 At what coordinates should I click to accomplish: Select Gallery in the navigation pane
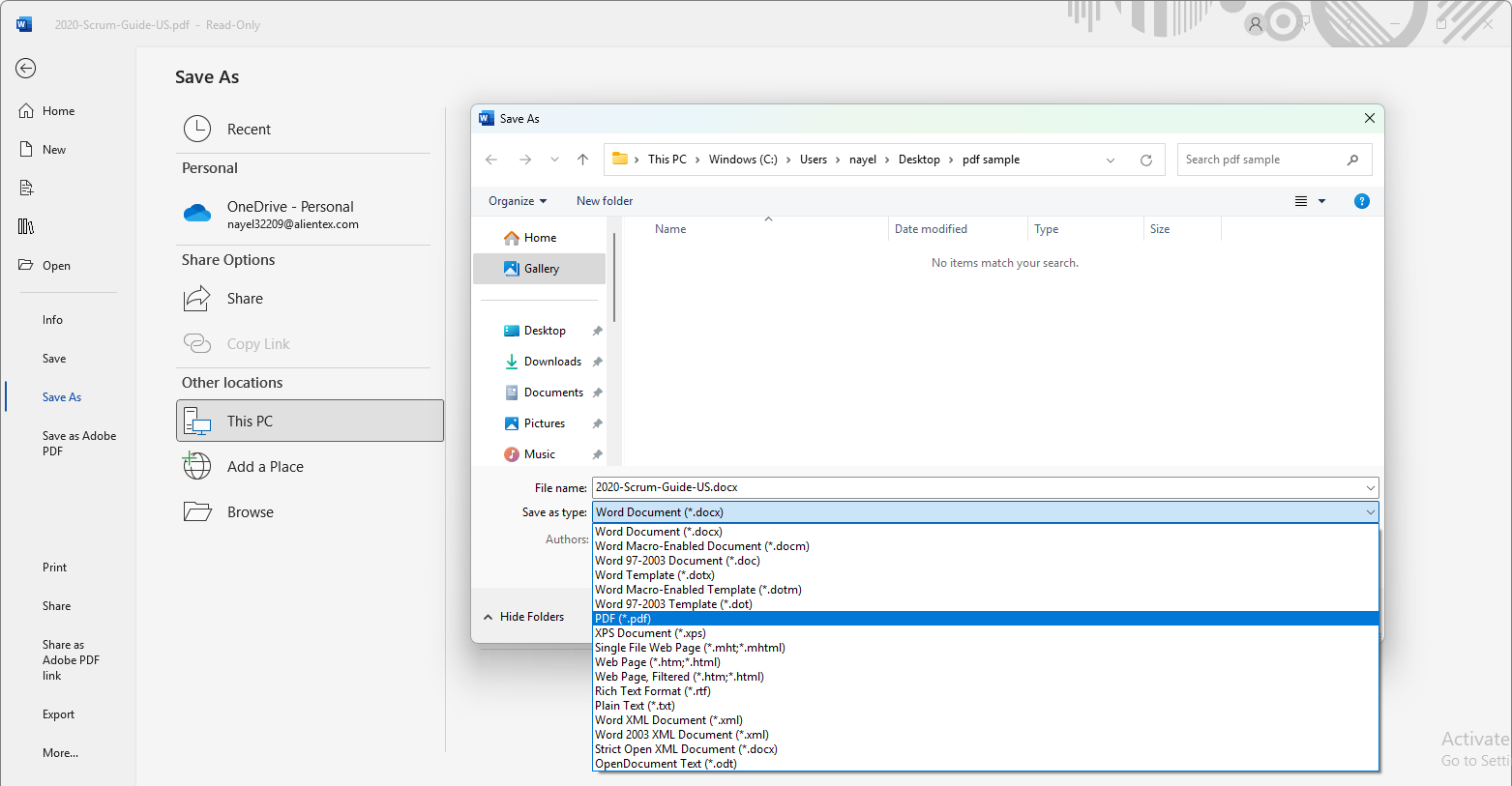(x=540, y=269)
